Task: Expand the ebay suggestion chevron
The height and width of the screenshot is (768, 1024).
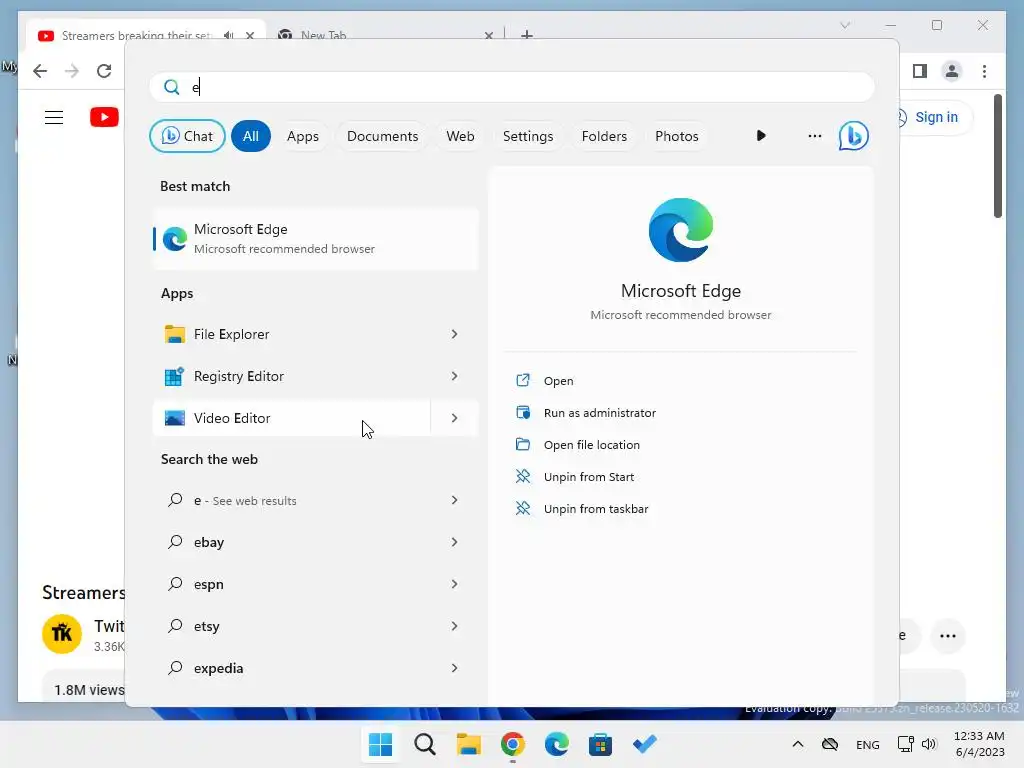Action: point(455,542)
